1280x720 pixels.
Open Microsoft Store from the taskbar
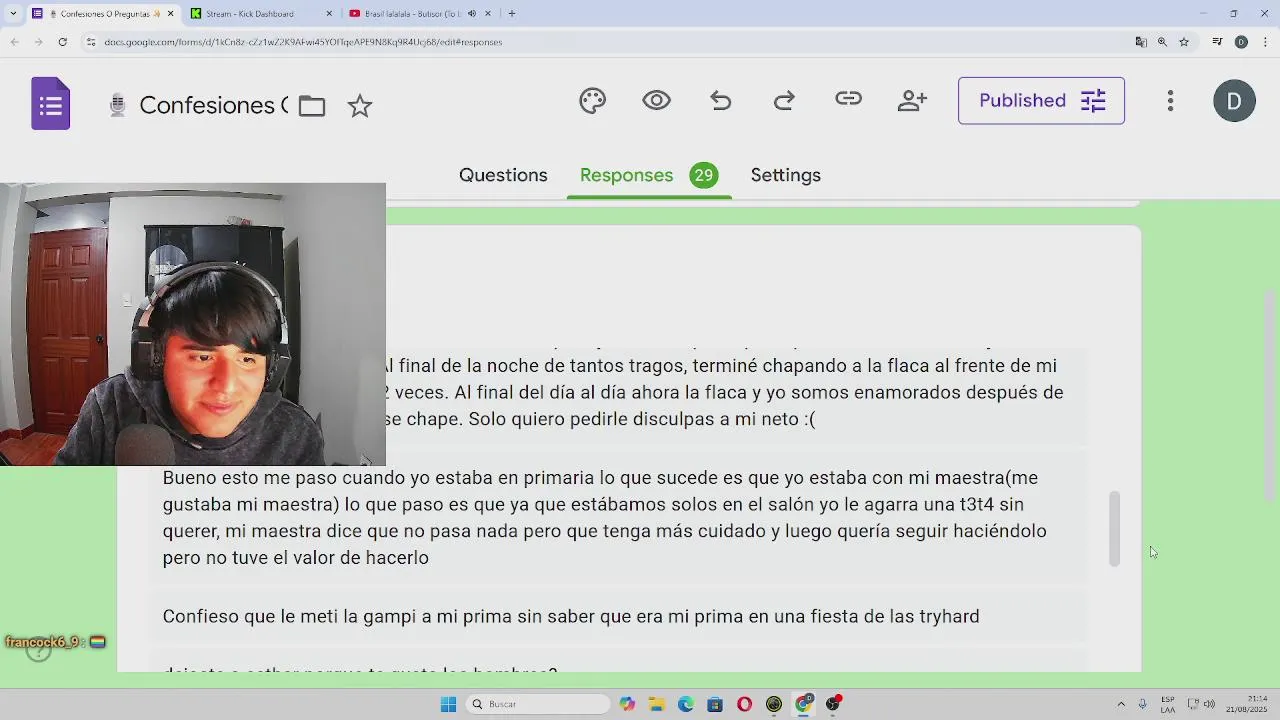pyautogui.click(x=715, y=704)
